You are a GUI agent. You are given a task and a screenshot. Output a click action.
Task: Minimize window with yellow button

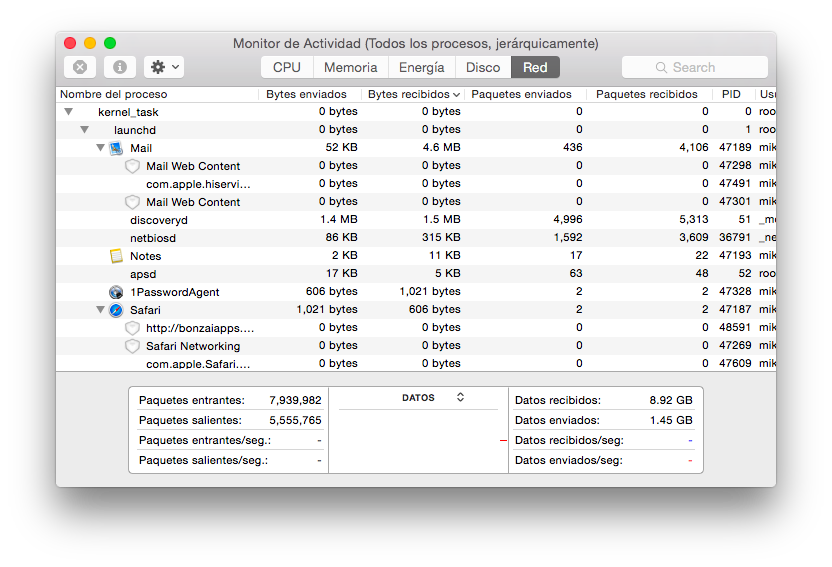(x=90, y=43)
